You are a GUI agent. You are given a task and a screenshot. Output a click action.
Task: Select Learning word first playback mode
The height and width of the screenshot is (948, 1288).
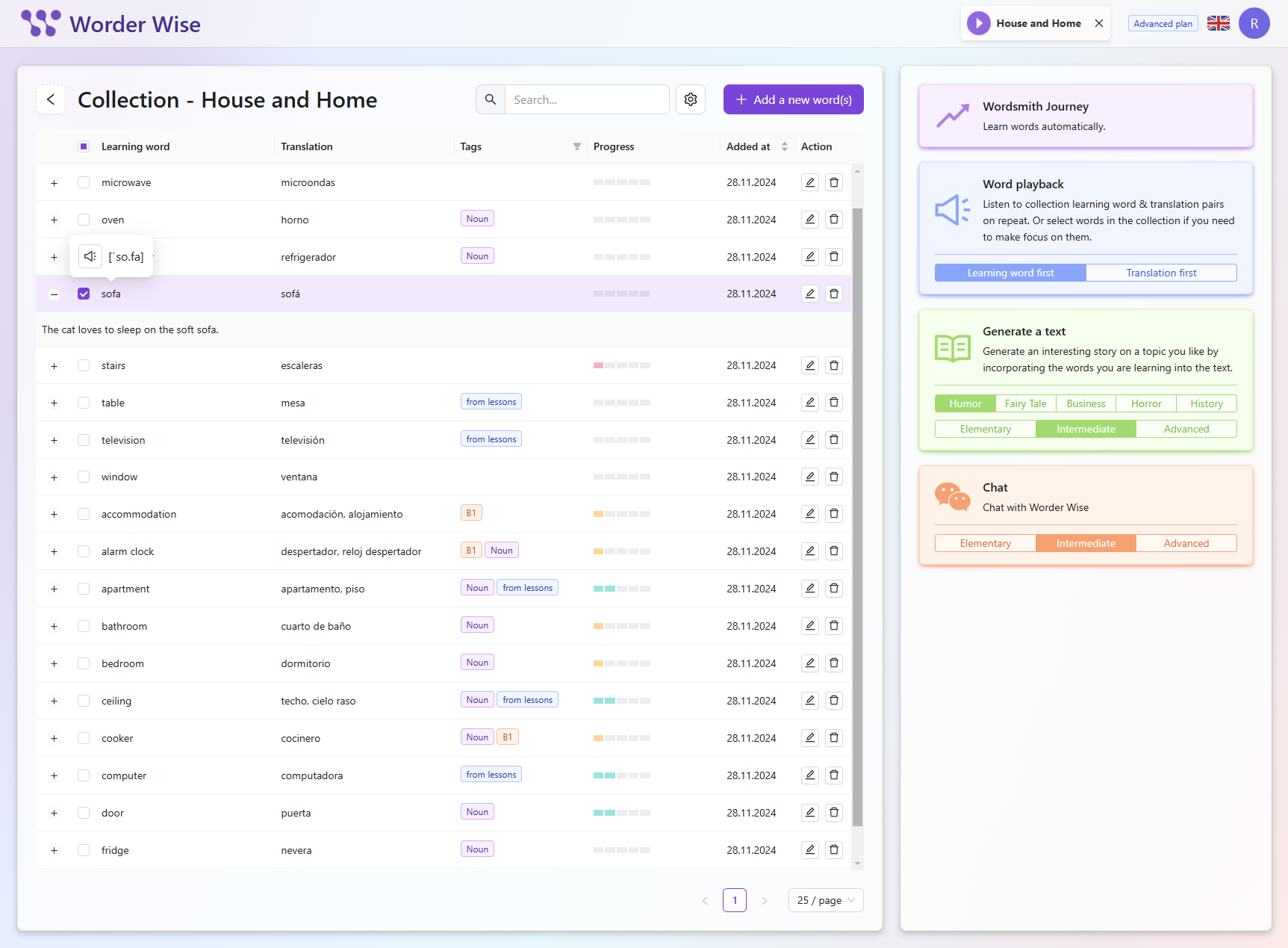coord(1010,273)
